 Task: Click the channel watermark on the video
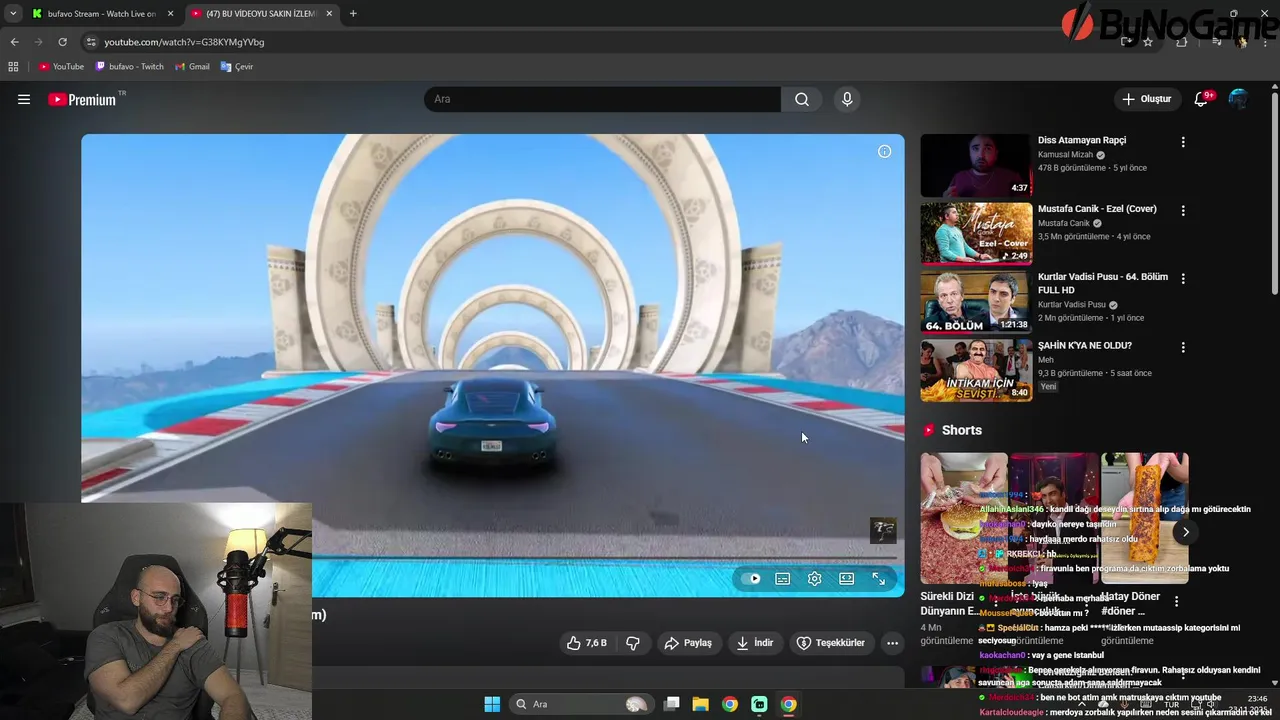click(883, 530)
